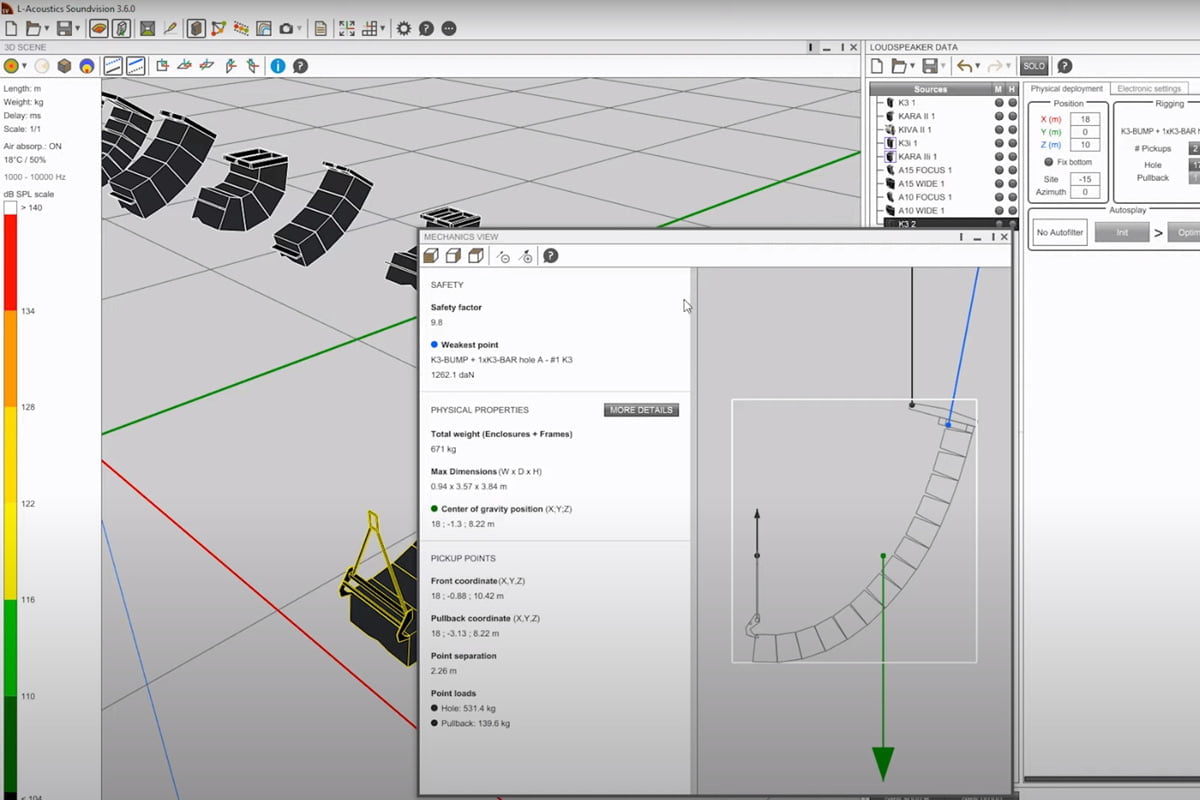Screen dimensions: 1200x800
Task: Toggle the loudspeaker data panel icon
Action: [120, 28]
